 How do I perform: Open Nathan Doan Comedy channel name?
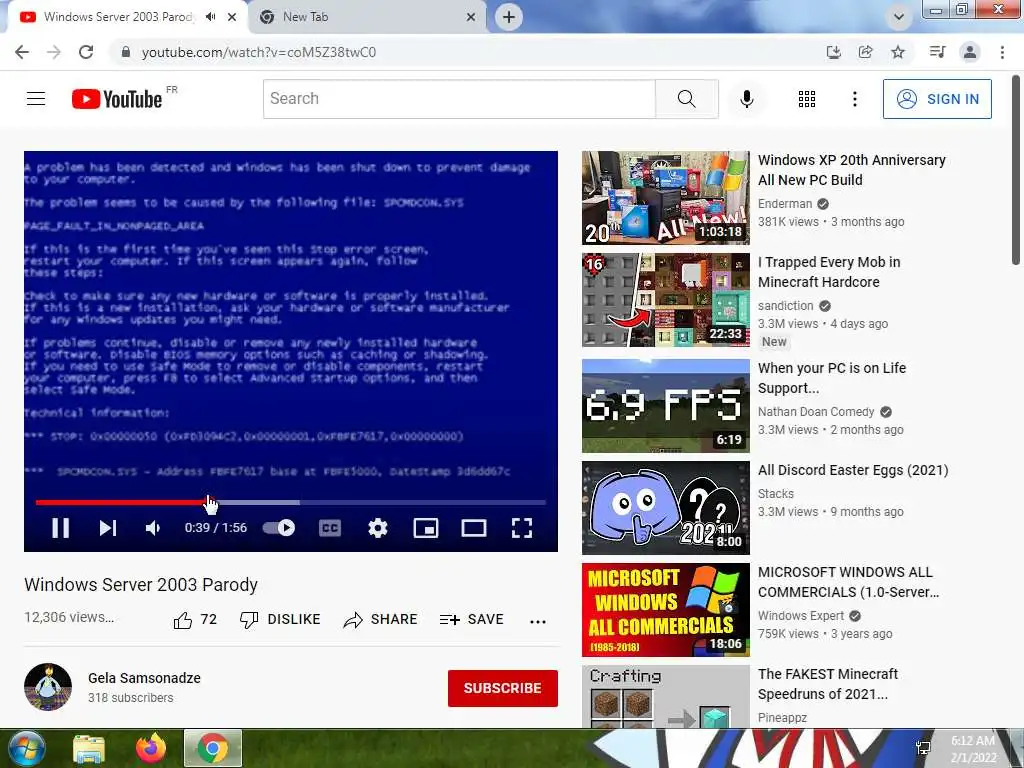click(x=816, y=411)
